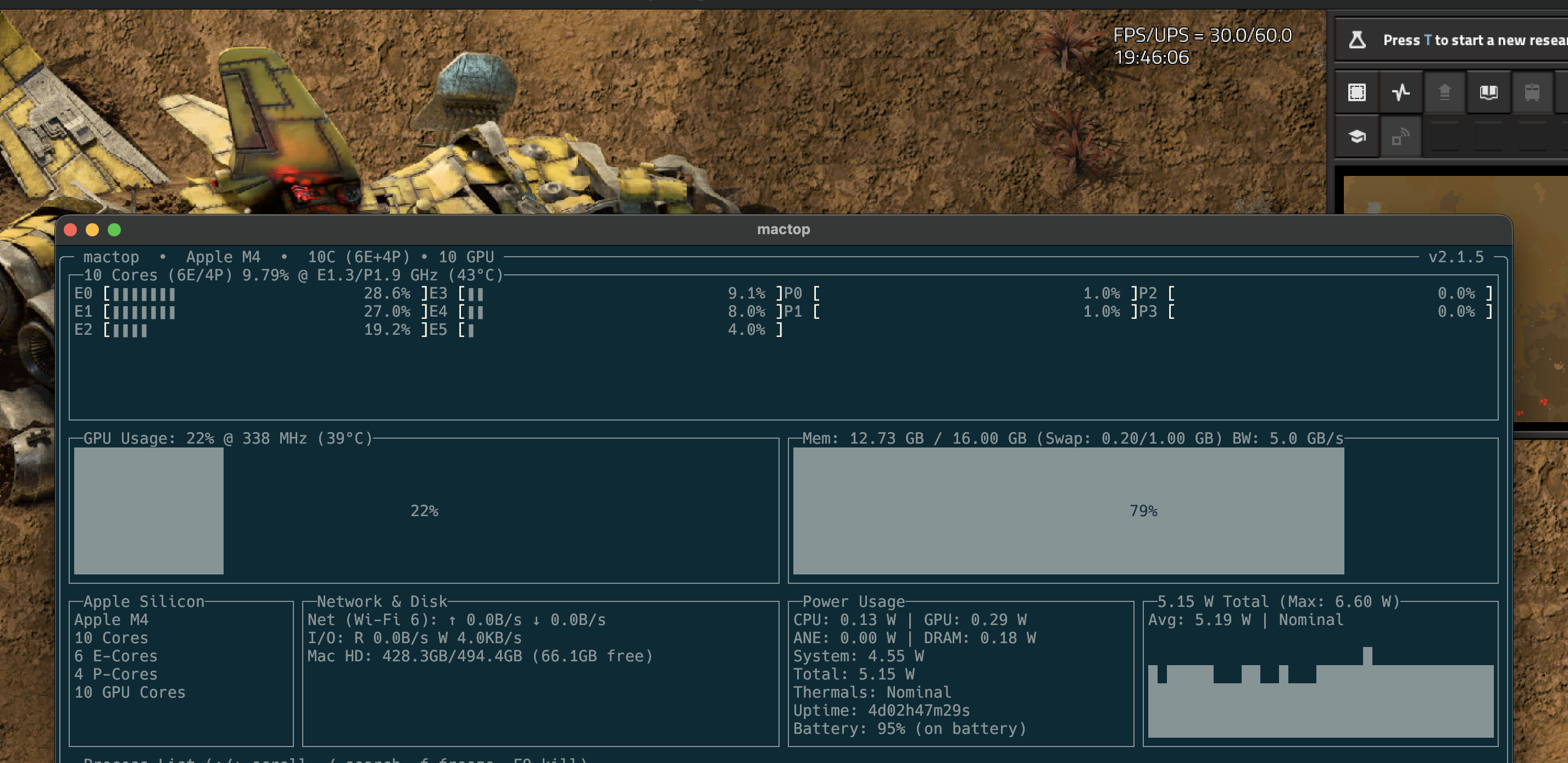
Task: Click the greyed-out broadcast signal shortcut in Factorio
Action: [x=1400, y=136]
